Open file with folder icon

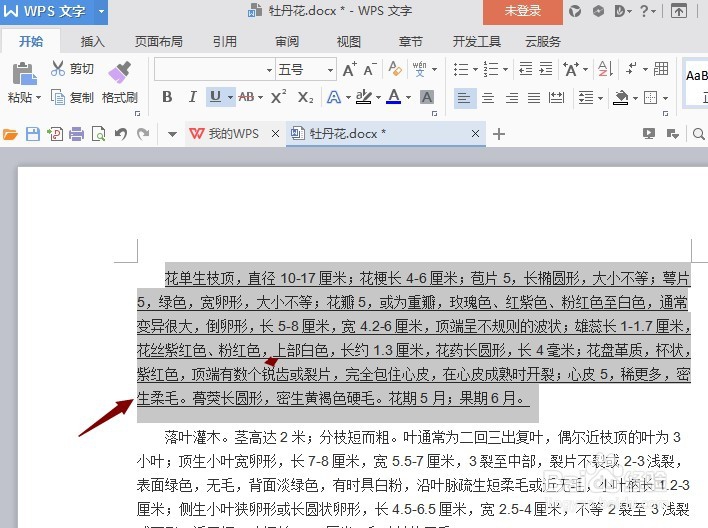(10, 134)
